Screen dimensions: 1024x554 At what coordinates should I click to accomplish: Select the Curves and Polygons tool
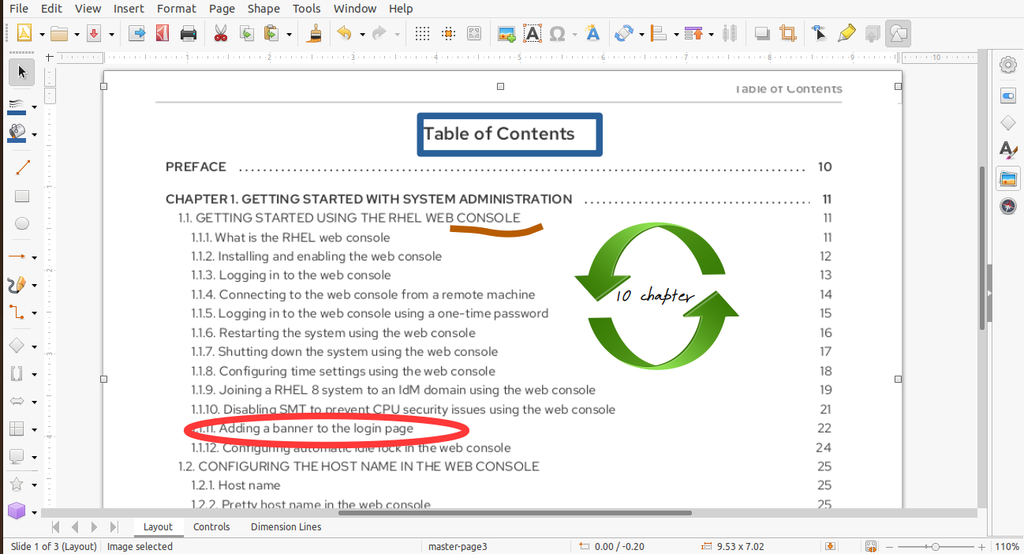click(x=17, y=284)
